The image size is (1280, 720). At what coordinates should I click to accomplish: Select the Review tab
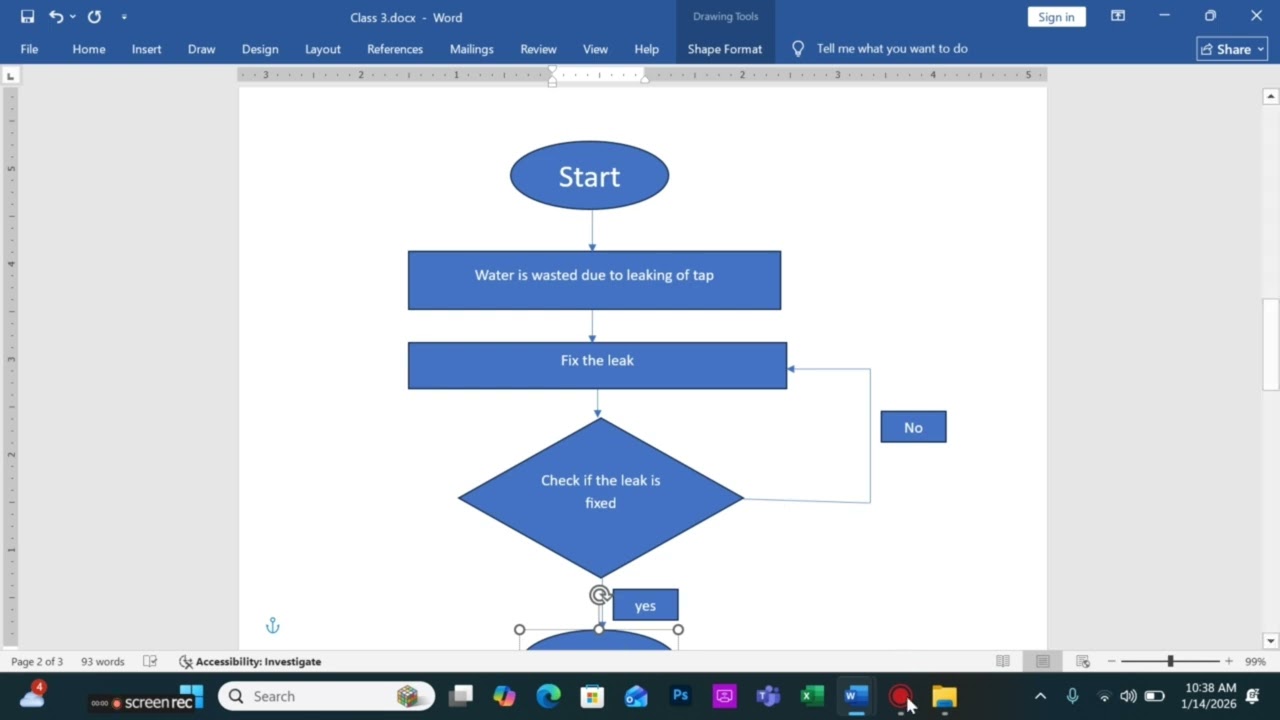coord(538,49)
